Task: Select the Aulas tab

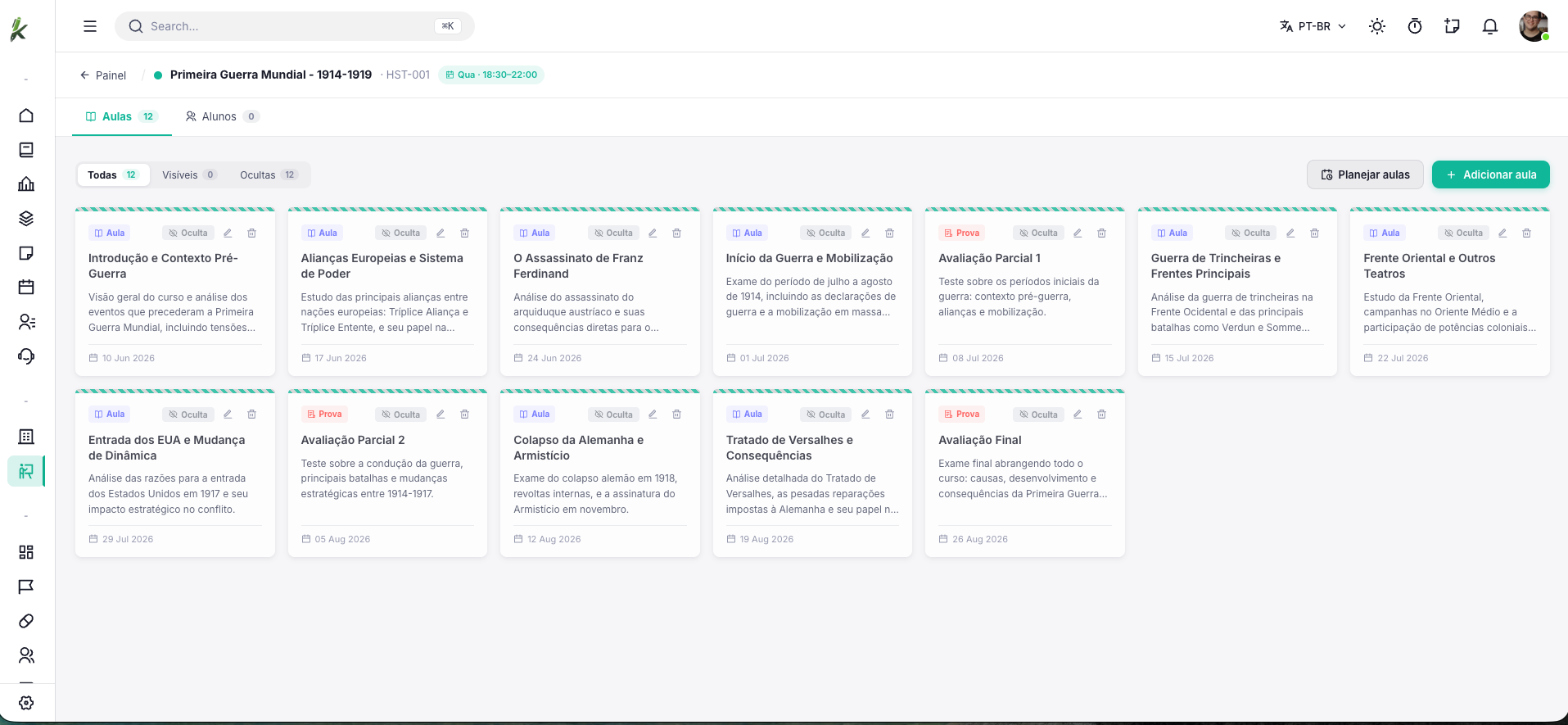Action: [121, 116]
